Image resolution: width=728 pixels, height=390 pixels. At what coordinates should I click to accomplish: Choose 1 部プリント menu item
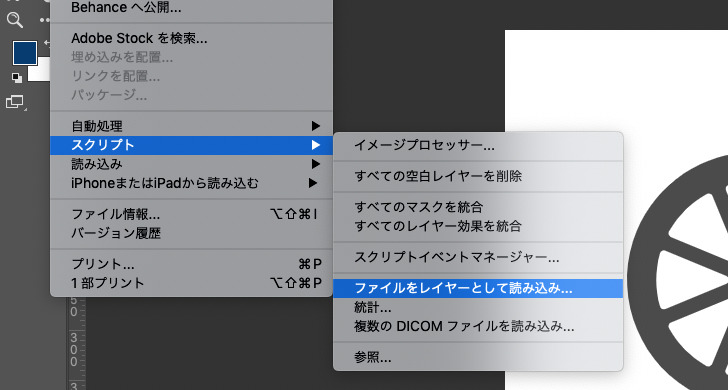pyautogui.click(x=191, y=283)
